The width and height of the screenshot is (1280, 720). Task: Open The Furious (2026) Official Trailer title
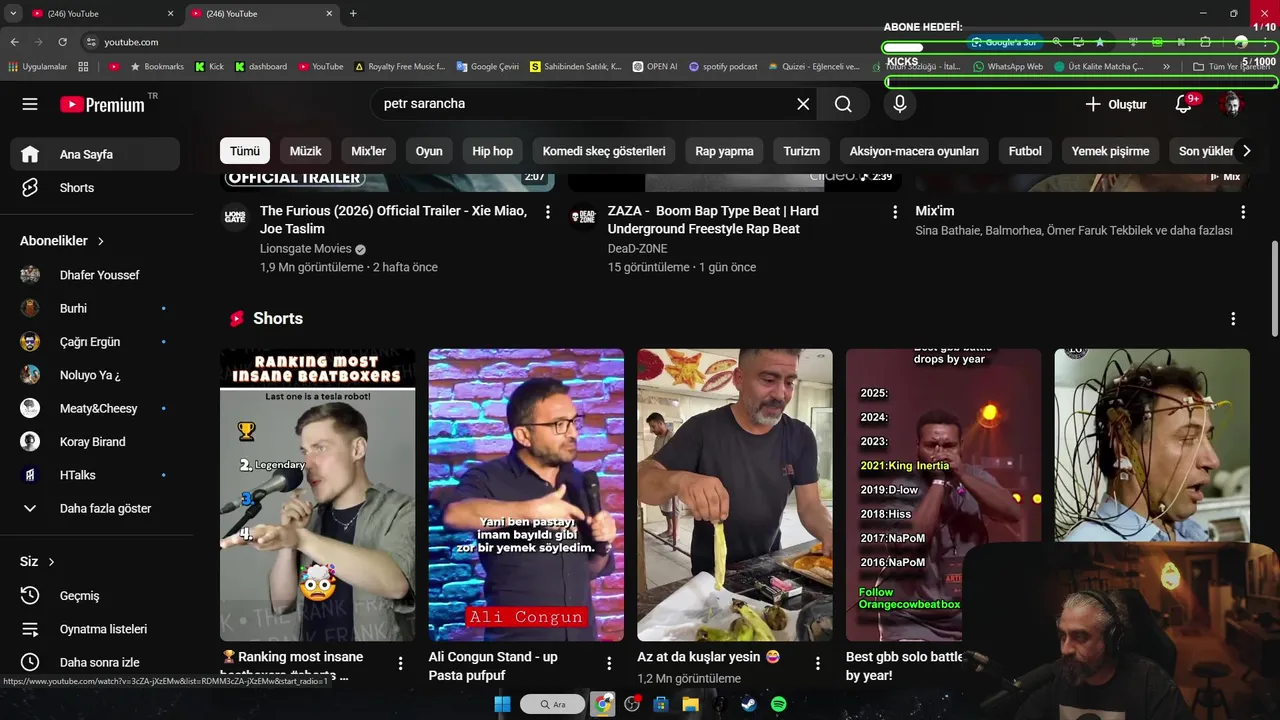coord(393,220)
